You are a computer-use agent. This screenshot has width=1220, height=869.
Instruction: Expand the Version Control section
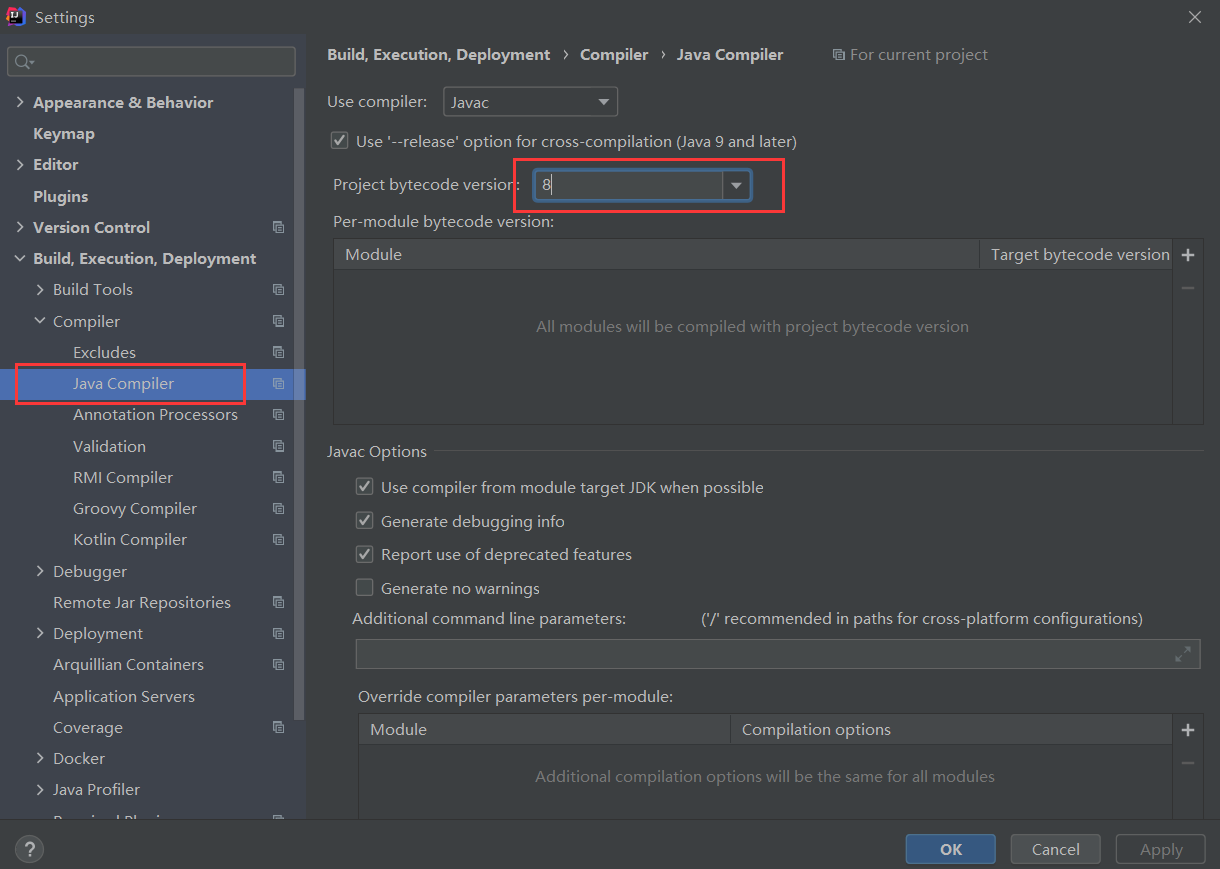[x=20, y=227]
